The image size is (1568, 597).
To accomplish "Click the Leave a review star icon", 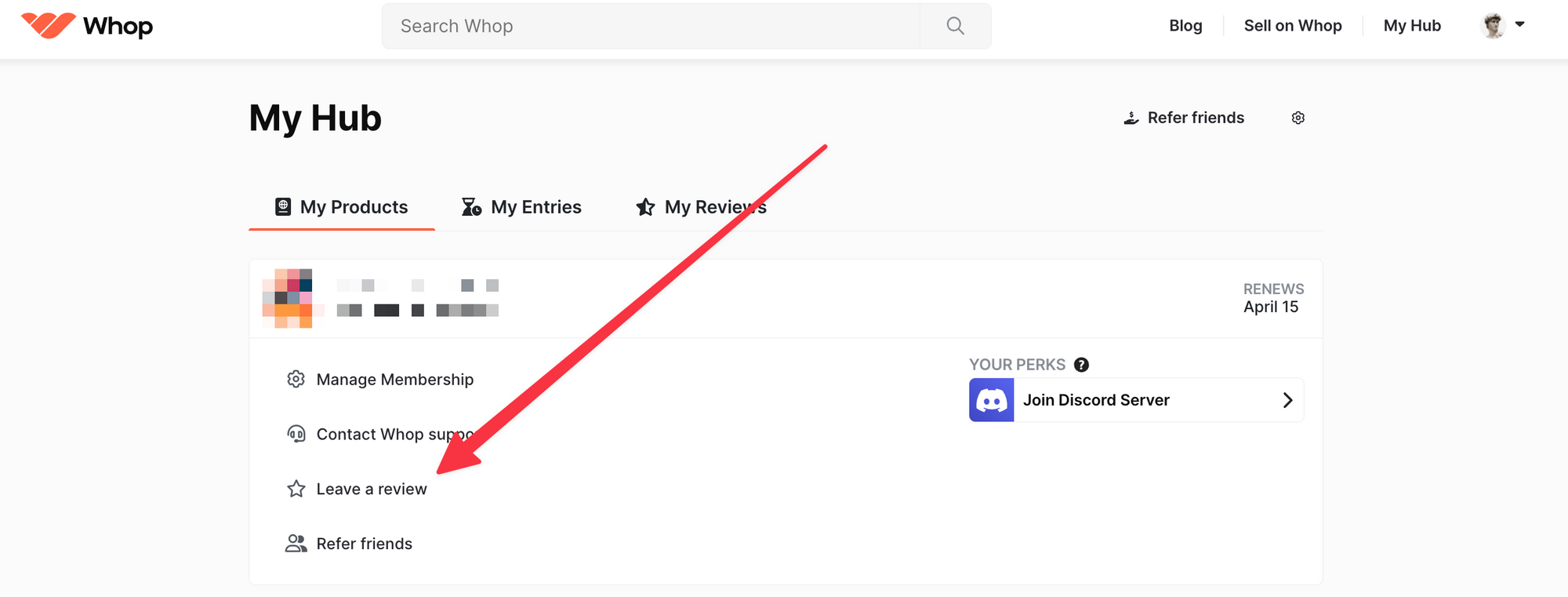I will pos(296,489).
